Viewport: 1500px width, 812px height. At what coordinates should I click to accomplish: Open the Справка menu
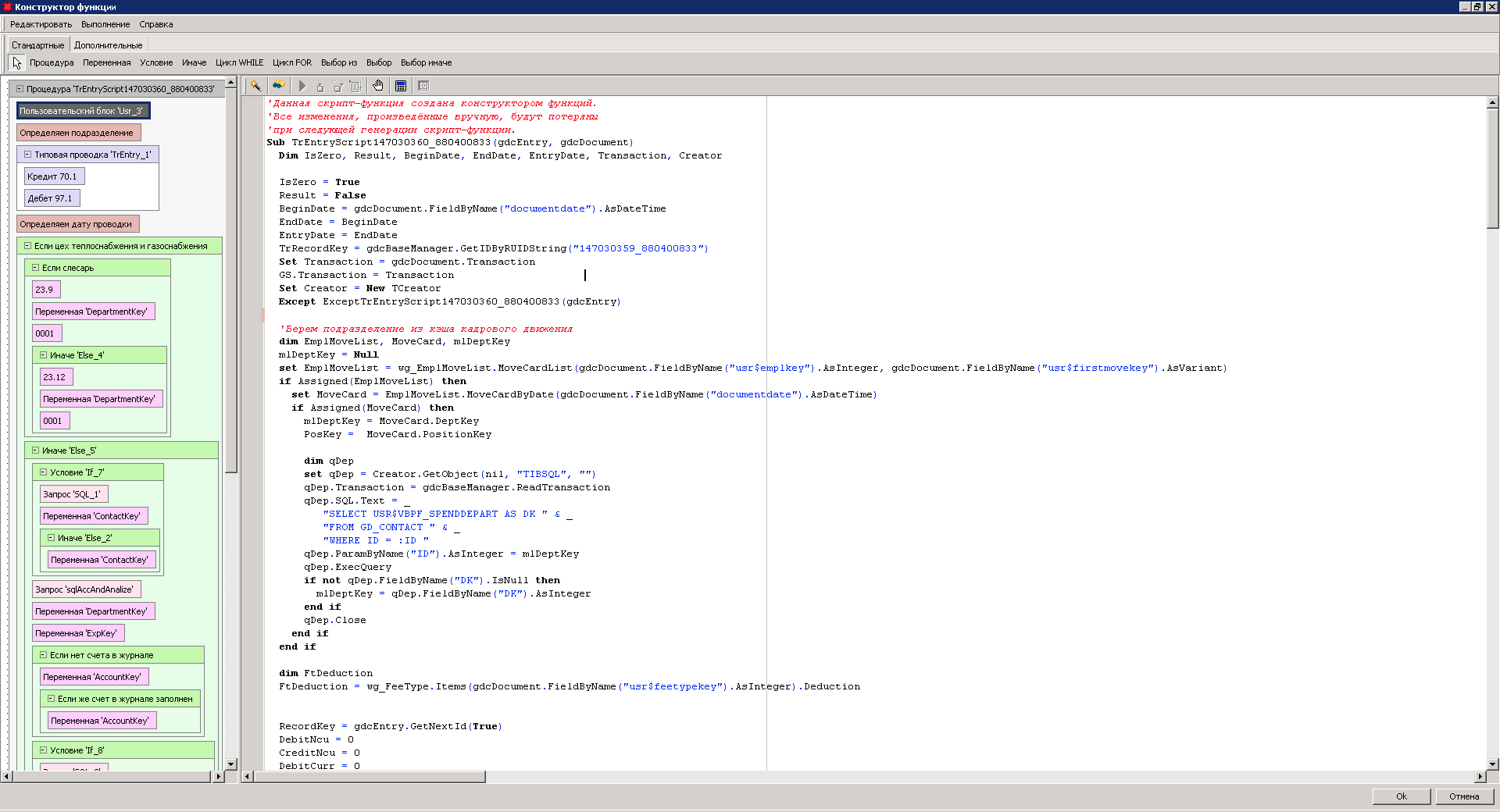point(154,24)
